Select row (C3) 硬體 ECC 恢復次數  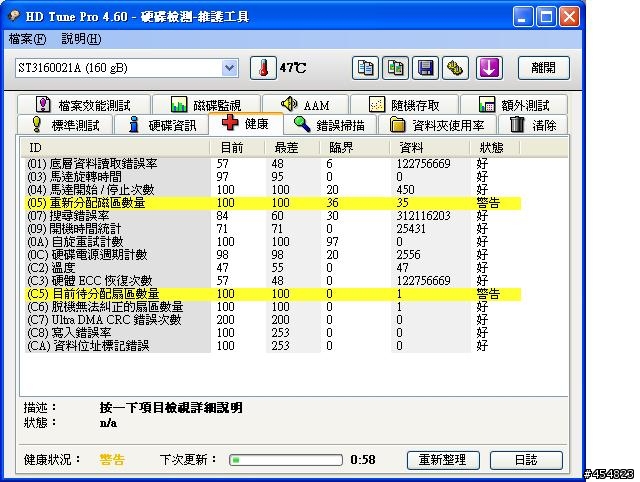click(x=273, y=281)
